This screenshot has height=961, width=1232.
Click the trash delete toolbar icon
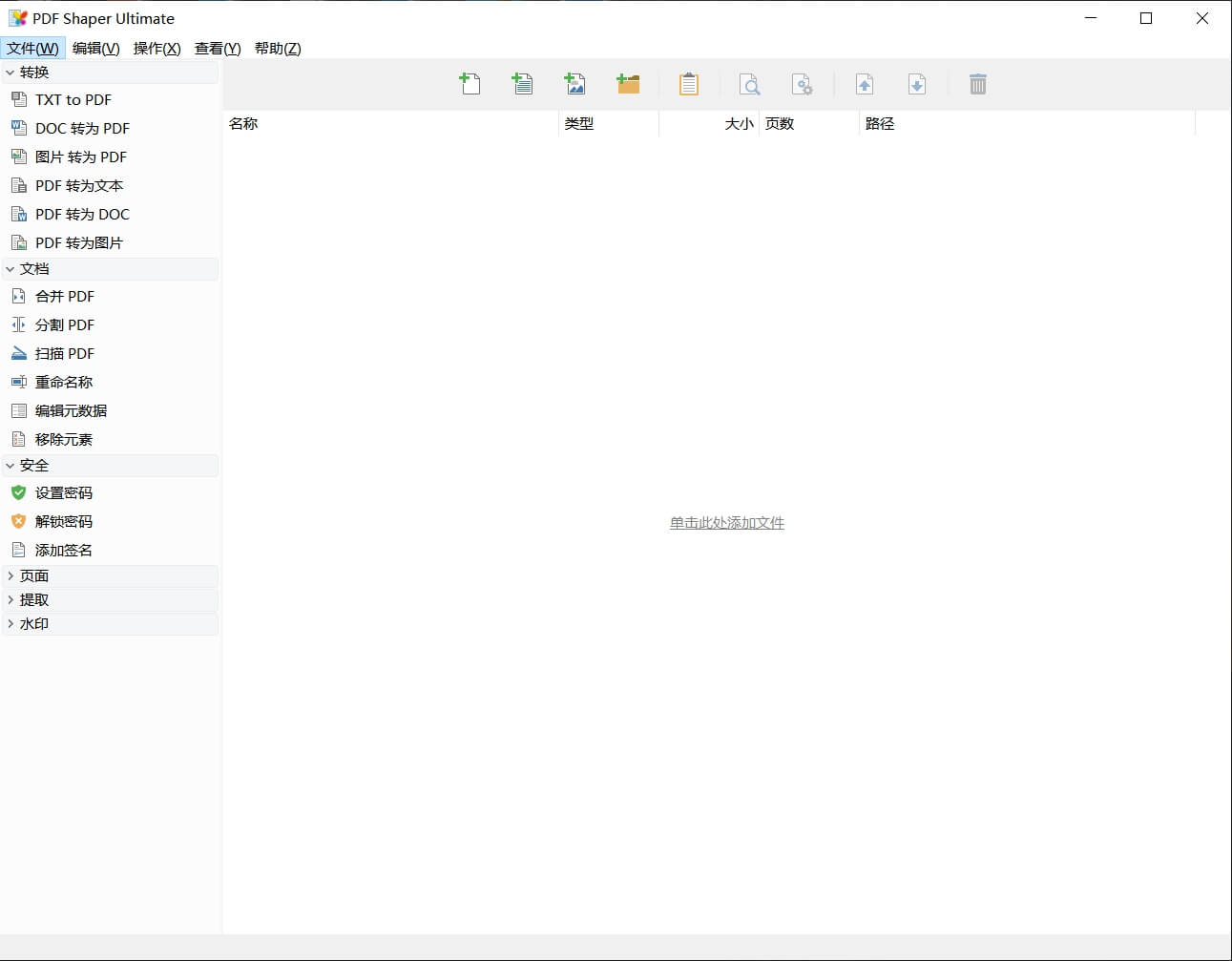(978, 84)
